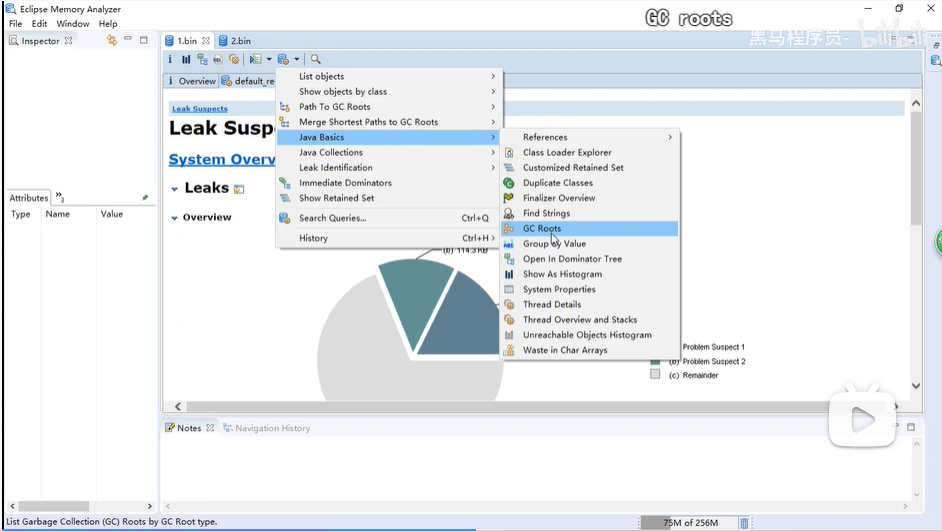Expand Show objects by class submenu
The width and height of the screenshot is (942, 531).
point(388,91)
